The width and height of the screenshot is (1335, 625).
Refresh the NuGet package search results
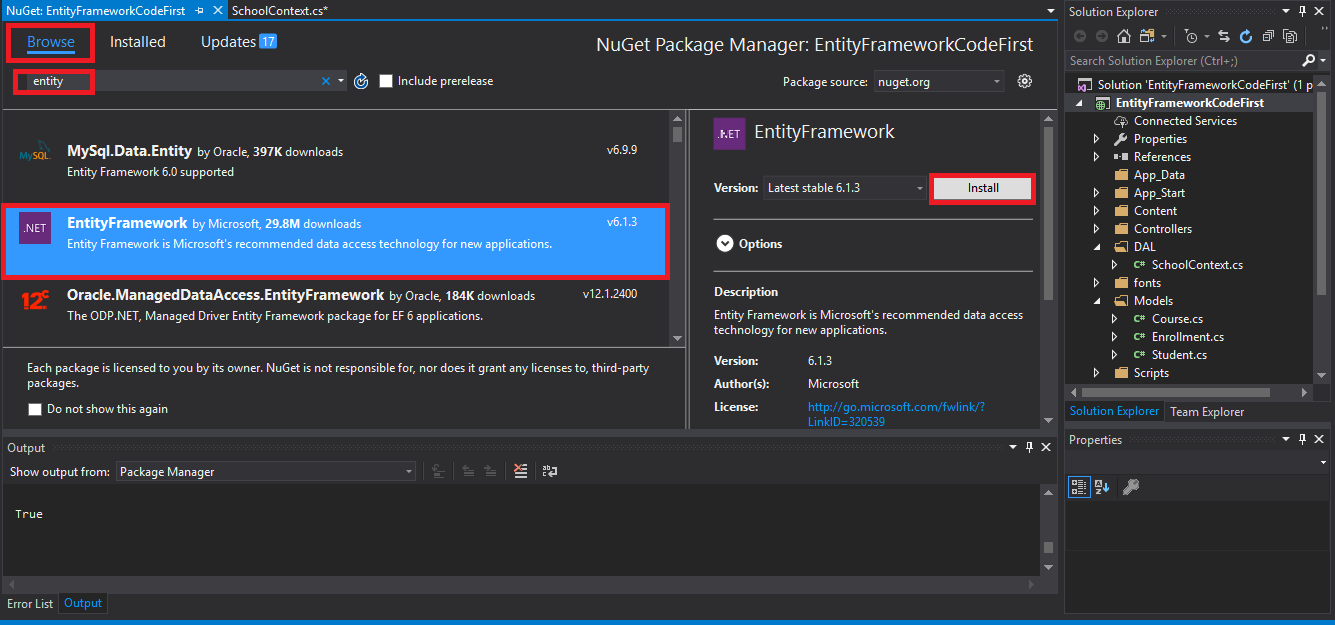point(362,81)
